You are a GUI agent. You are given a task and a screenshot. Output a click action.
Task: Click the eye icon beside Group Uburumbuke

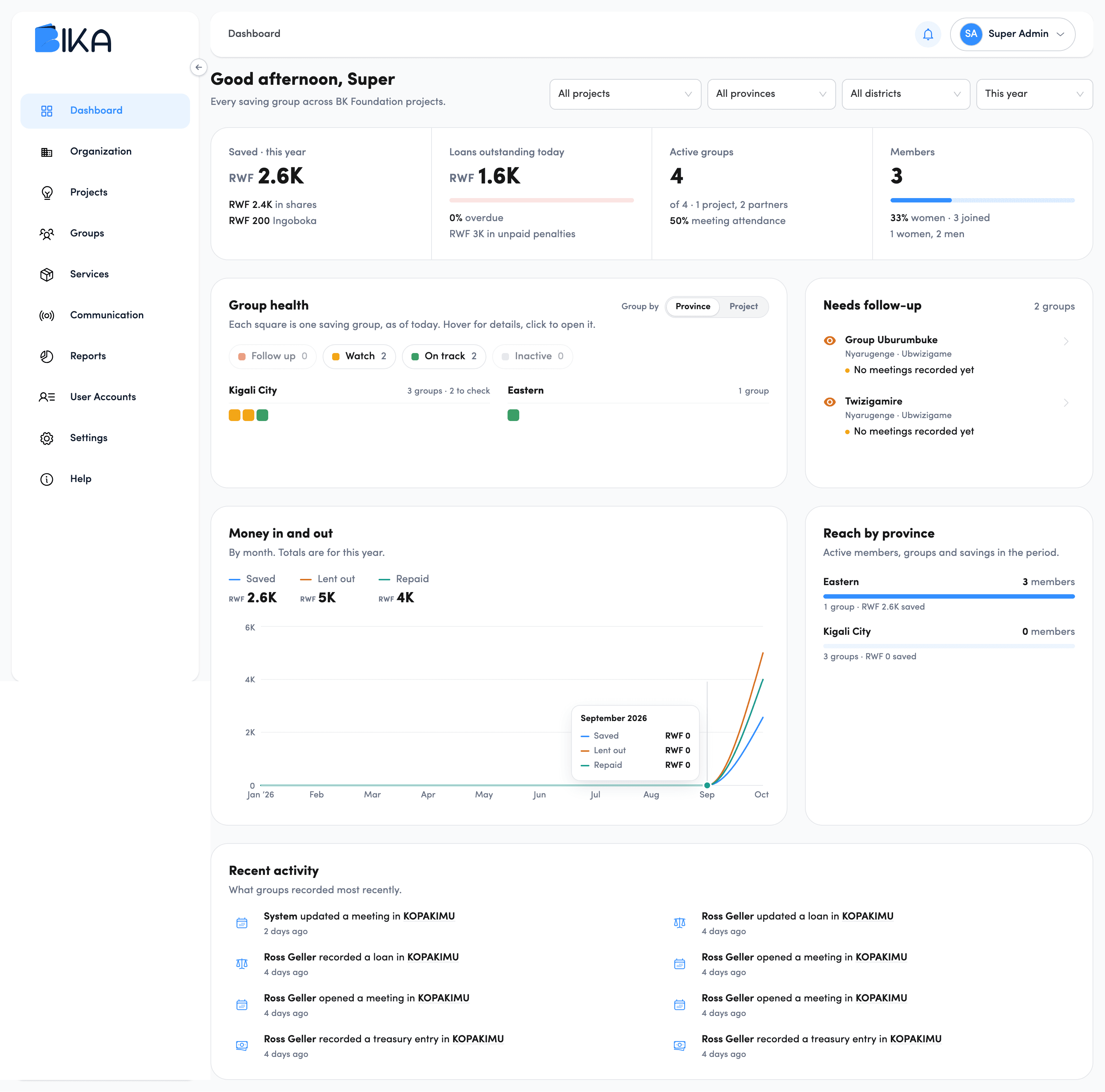(829, 340)
